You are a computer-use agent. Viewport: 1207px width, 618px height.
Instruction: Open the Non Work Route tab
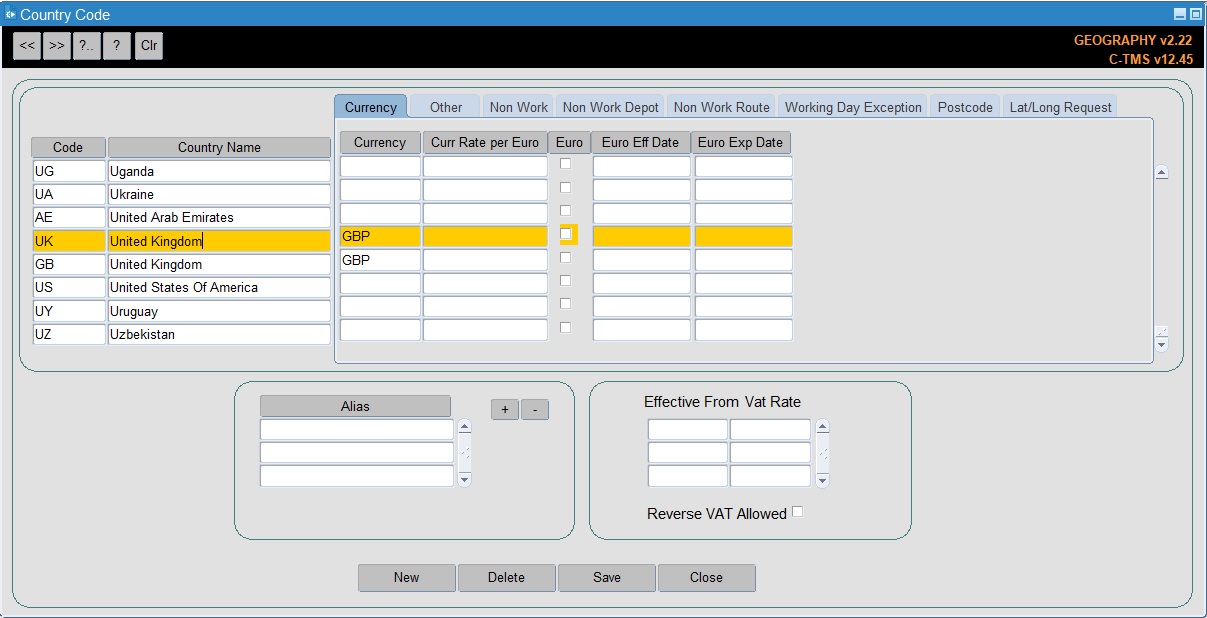722,107
